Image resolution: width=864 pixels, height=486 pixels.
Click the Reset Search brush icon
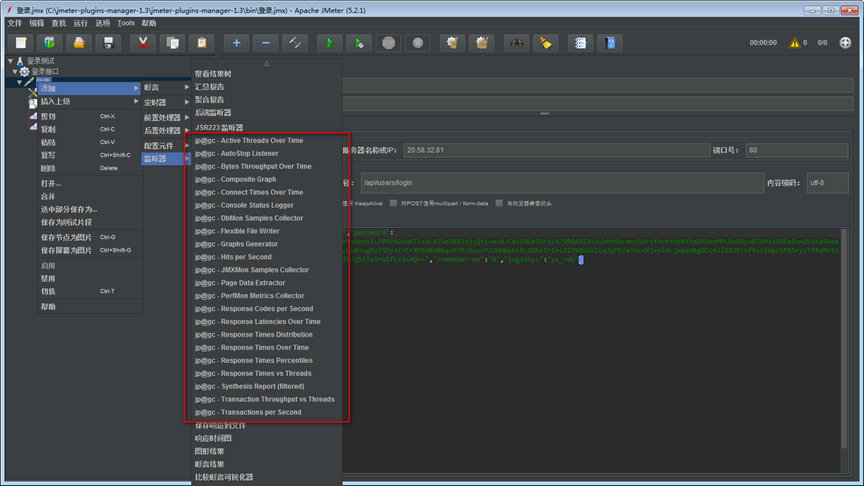point(546,43)
